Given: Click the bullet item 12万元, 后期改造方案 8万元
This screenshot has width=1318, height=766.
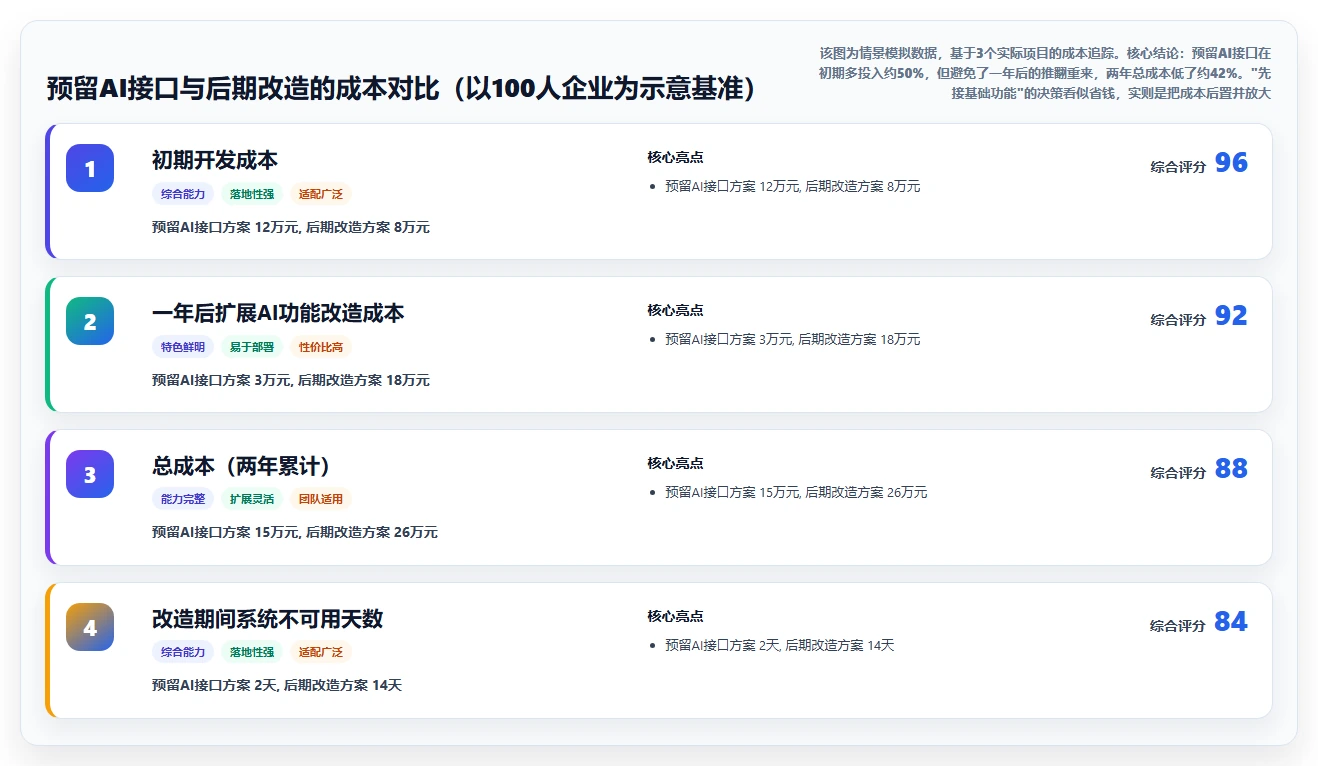Looking at the screenshot, I should (792, 186).
